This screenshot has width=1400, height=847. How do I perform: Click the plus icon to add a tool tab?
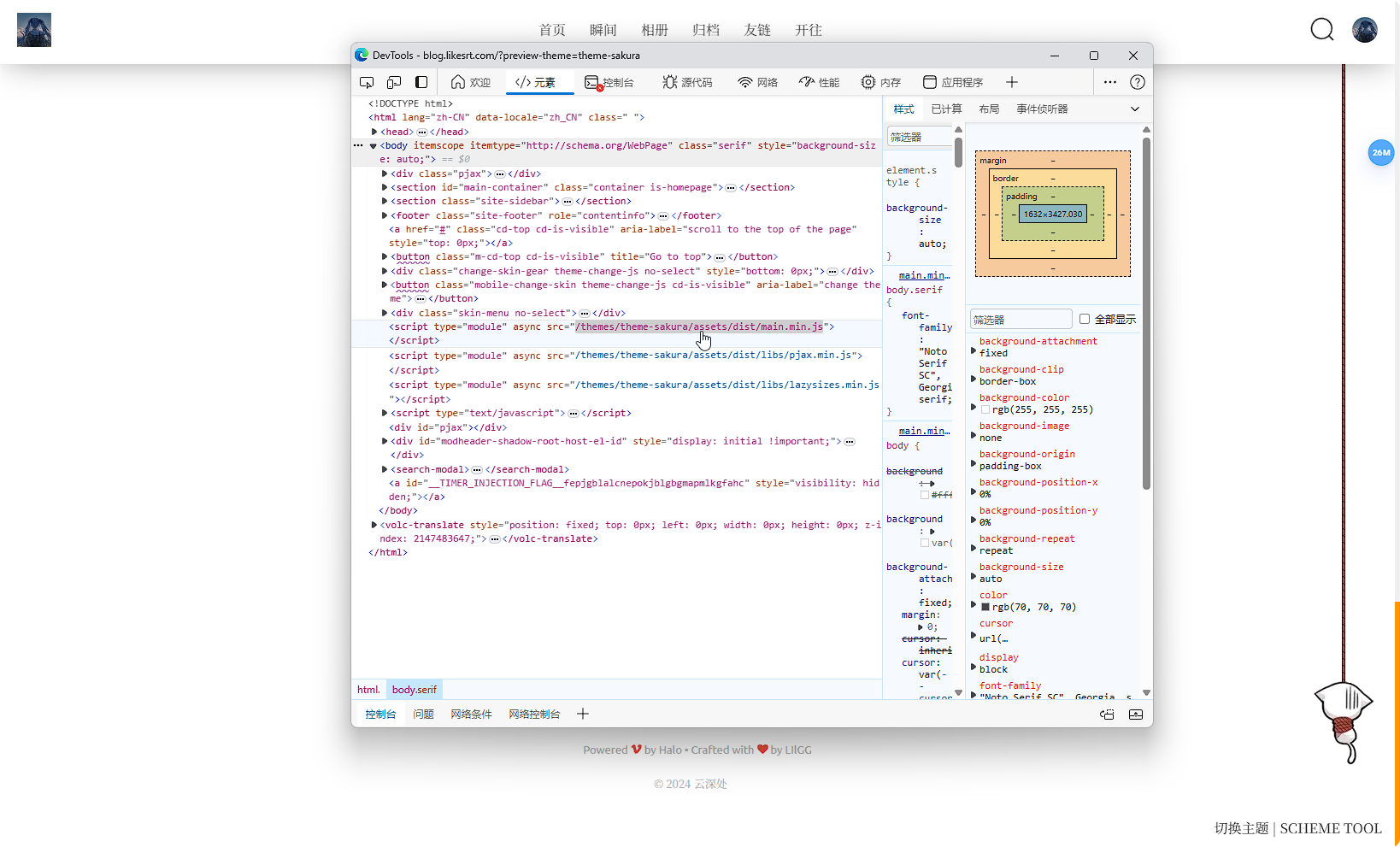click(x=1012, y=82)
